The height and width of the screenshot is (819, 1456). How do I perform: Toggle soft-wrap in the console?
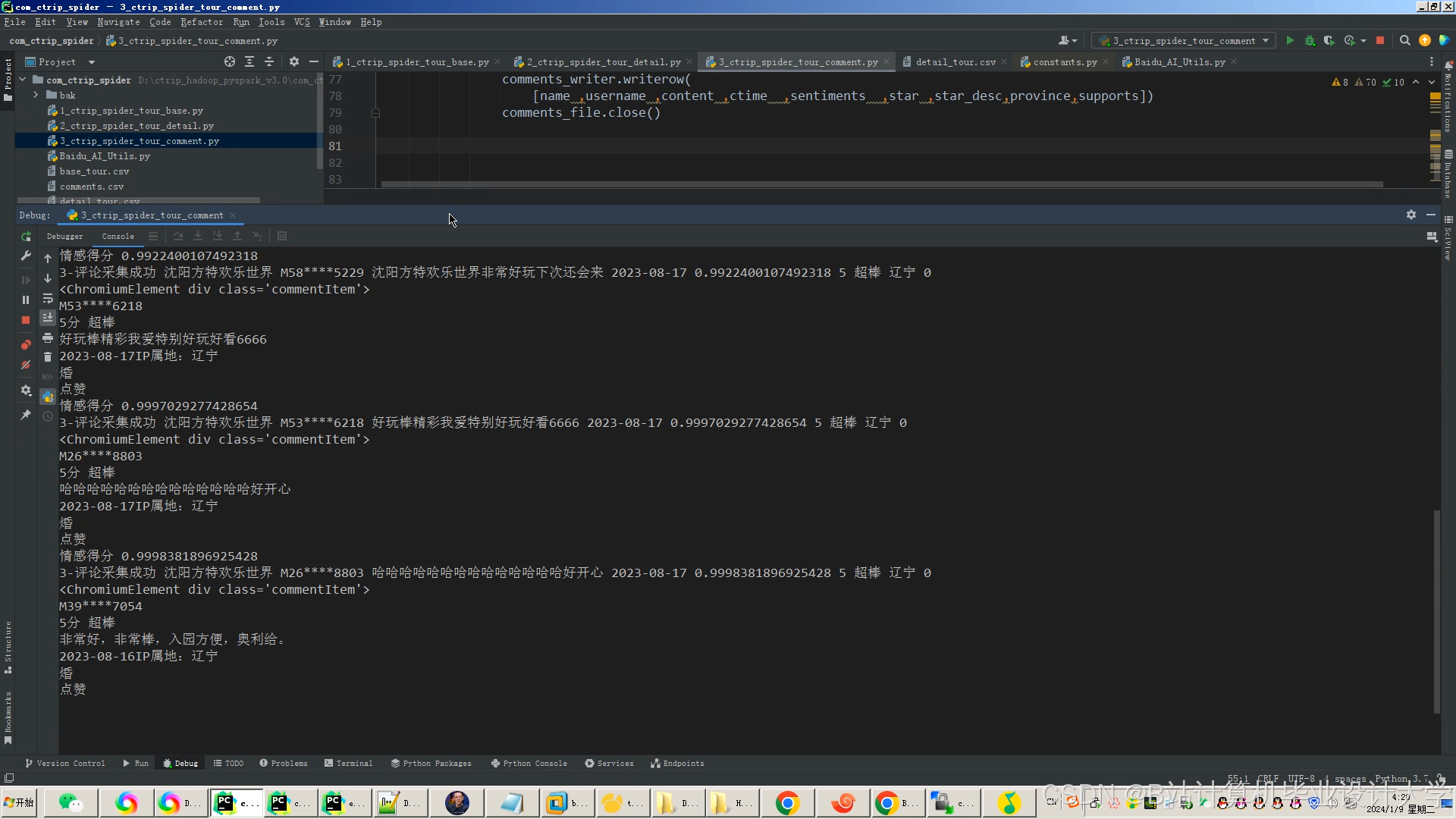coord(48,298)
